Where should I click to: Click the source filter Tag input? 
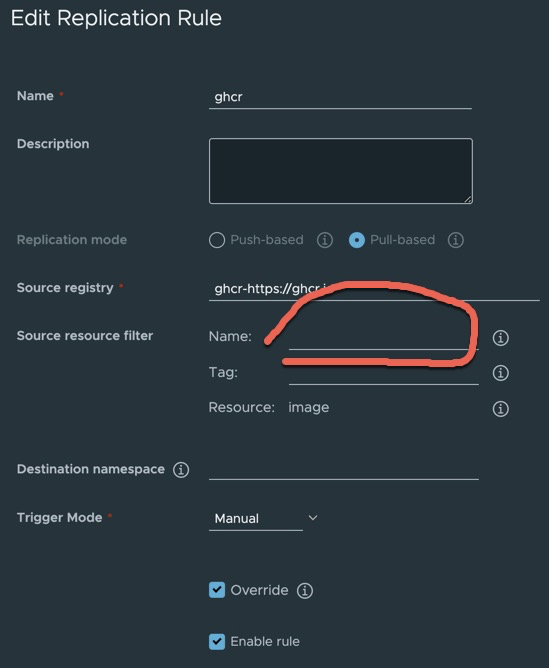coord(383,373)
